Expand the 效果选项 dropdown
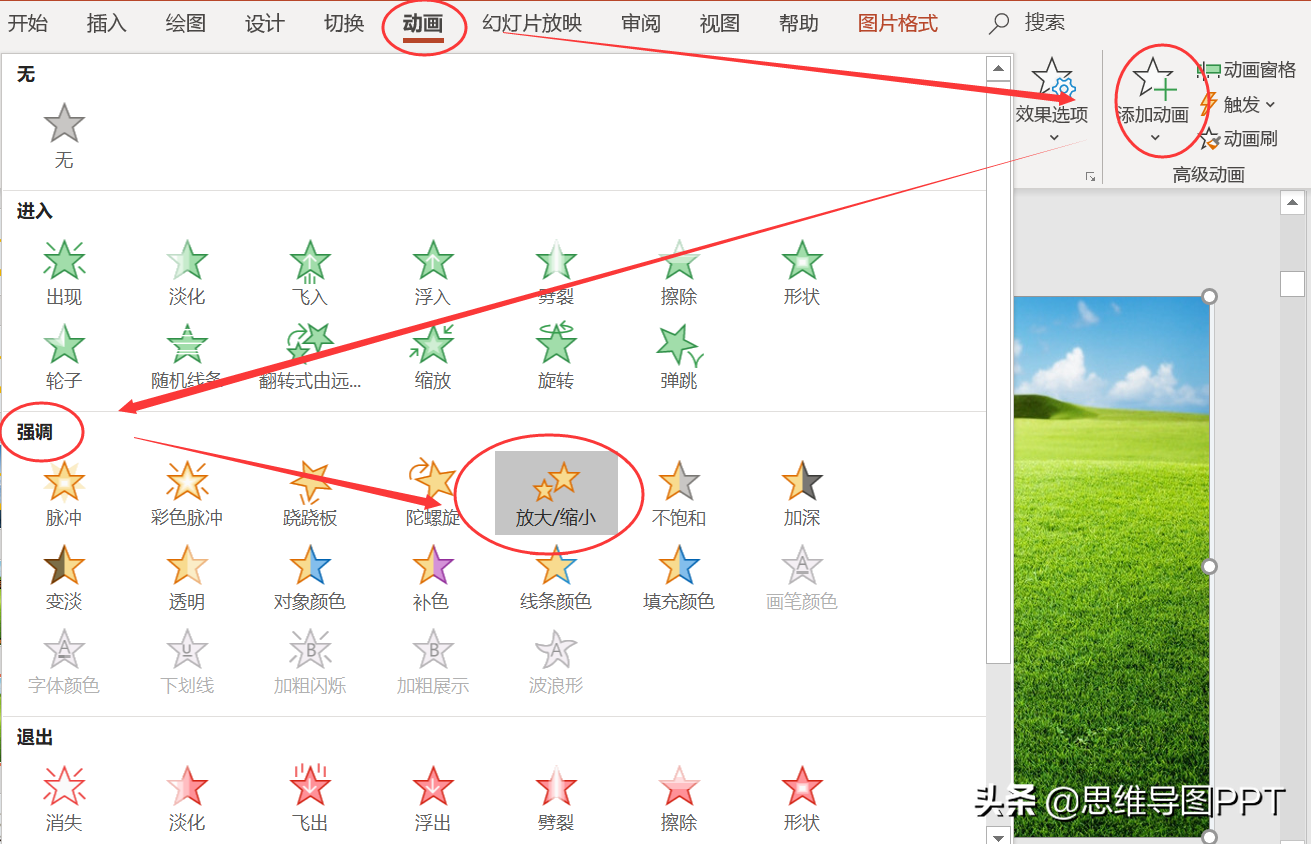This screenshot has height=844, width=1311. 1052,100
